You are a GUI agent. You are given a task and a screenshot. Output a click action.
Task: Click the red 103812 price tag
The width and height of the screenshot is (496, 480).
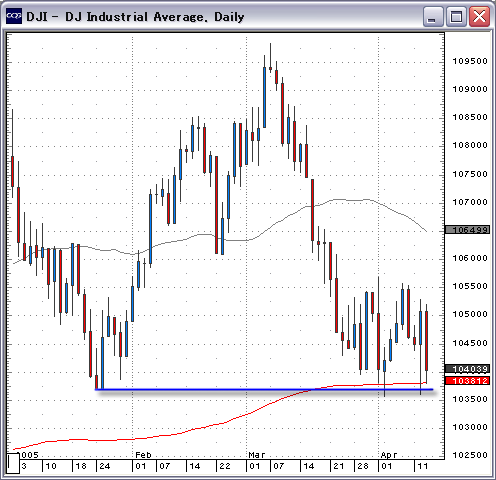(468, 381)
